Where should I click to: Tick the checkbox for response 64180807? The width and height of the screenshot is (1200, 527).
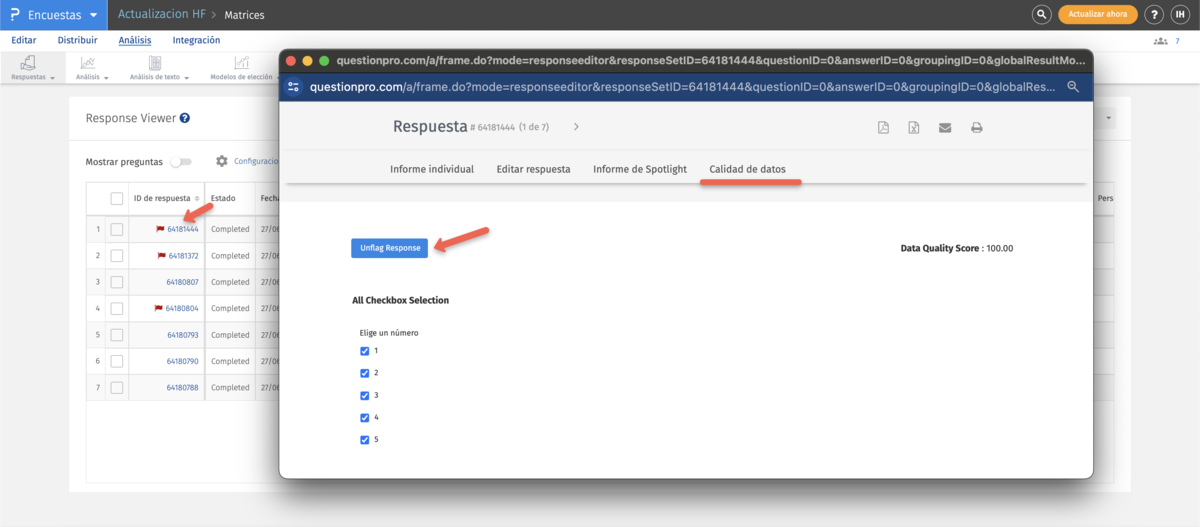click(117, 282)
